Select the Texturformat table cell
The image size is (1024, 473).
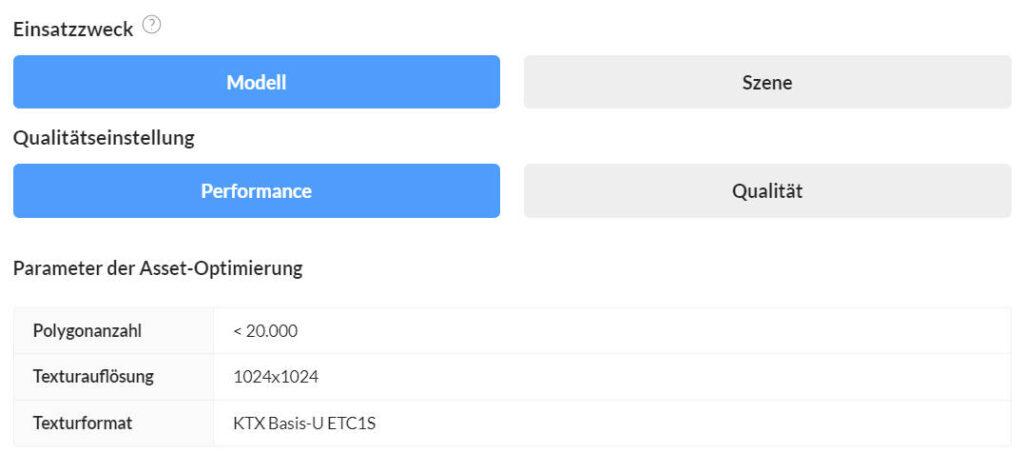(x=82, y=423)
